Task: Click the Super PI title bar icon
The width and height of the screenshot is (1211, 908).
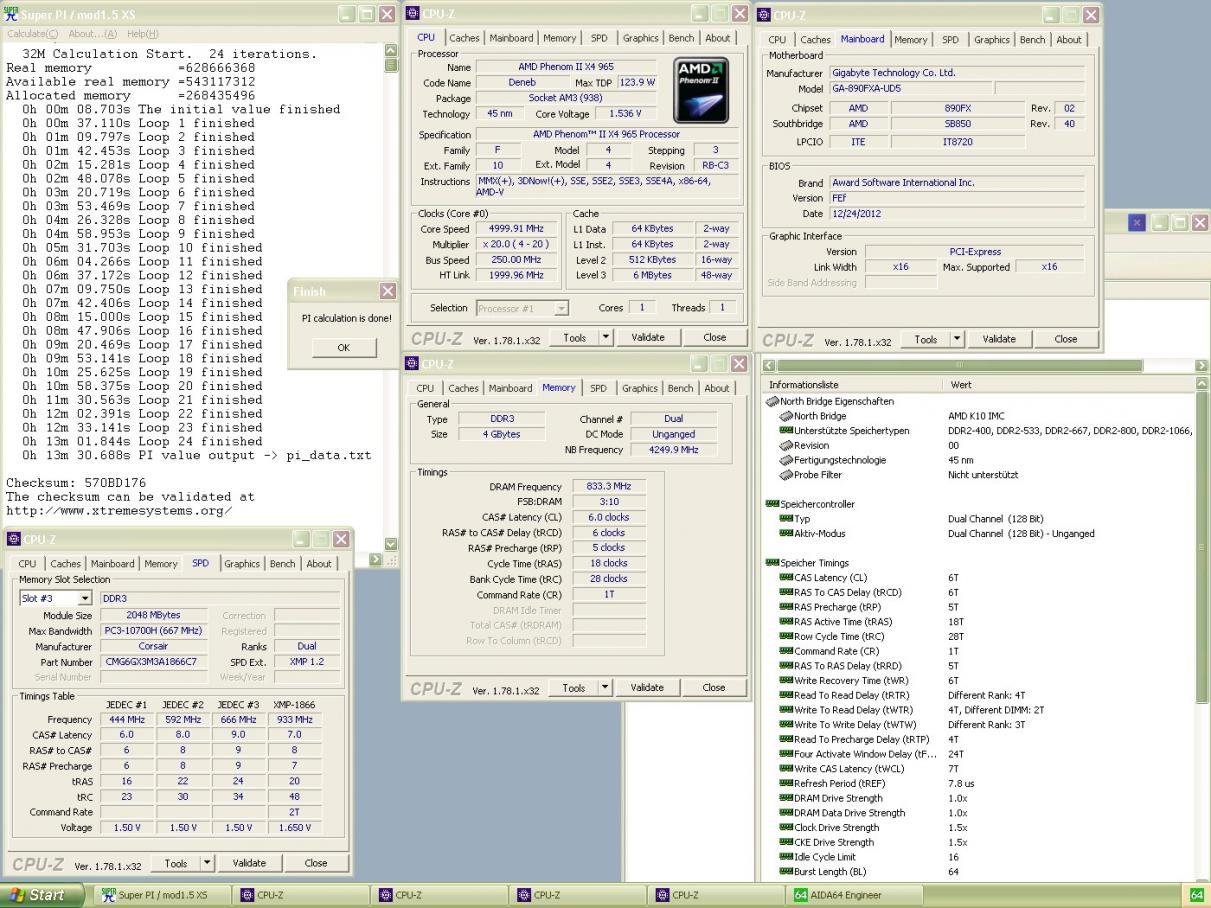Action: pos(11,14)
